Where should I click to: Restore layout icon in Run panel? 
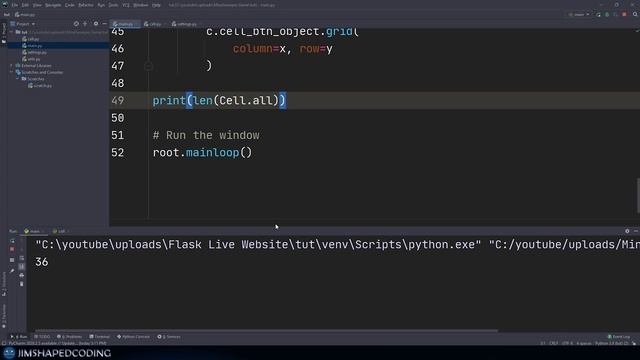click(x=12, y=260)
